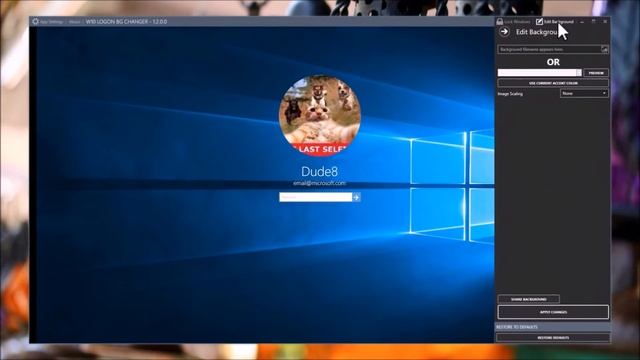The image size is (640, 360).
Task: Open App Settings gear icon
Action: click(x=36, y=21)
